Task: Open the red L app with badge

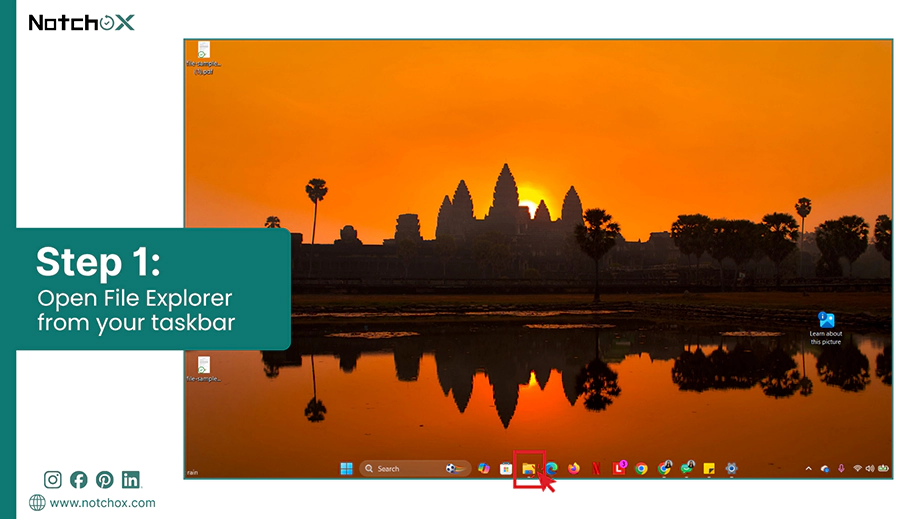Action: point(619,468)
